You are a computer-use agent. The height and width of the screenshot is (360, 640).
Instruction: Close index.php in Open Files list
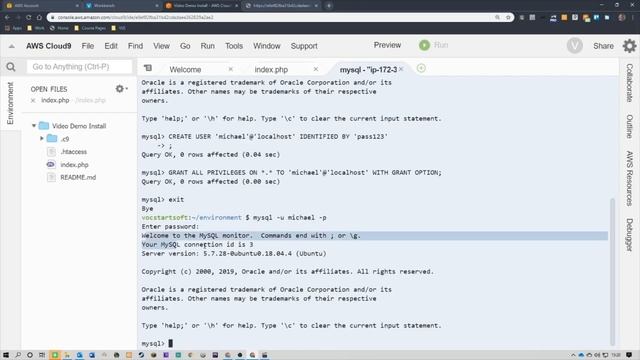tap(33, 100)
